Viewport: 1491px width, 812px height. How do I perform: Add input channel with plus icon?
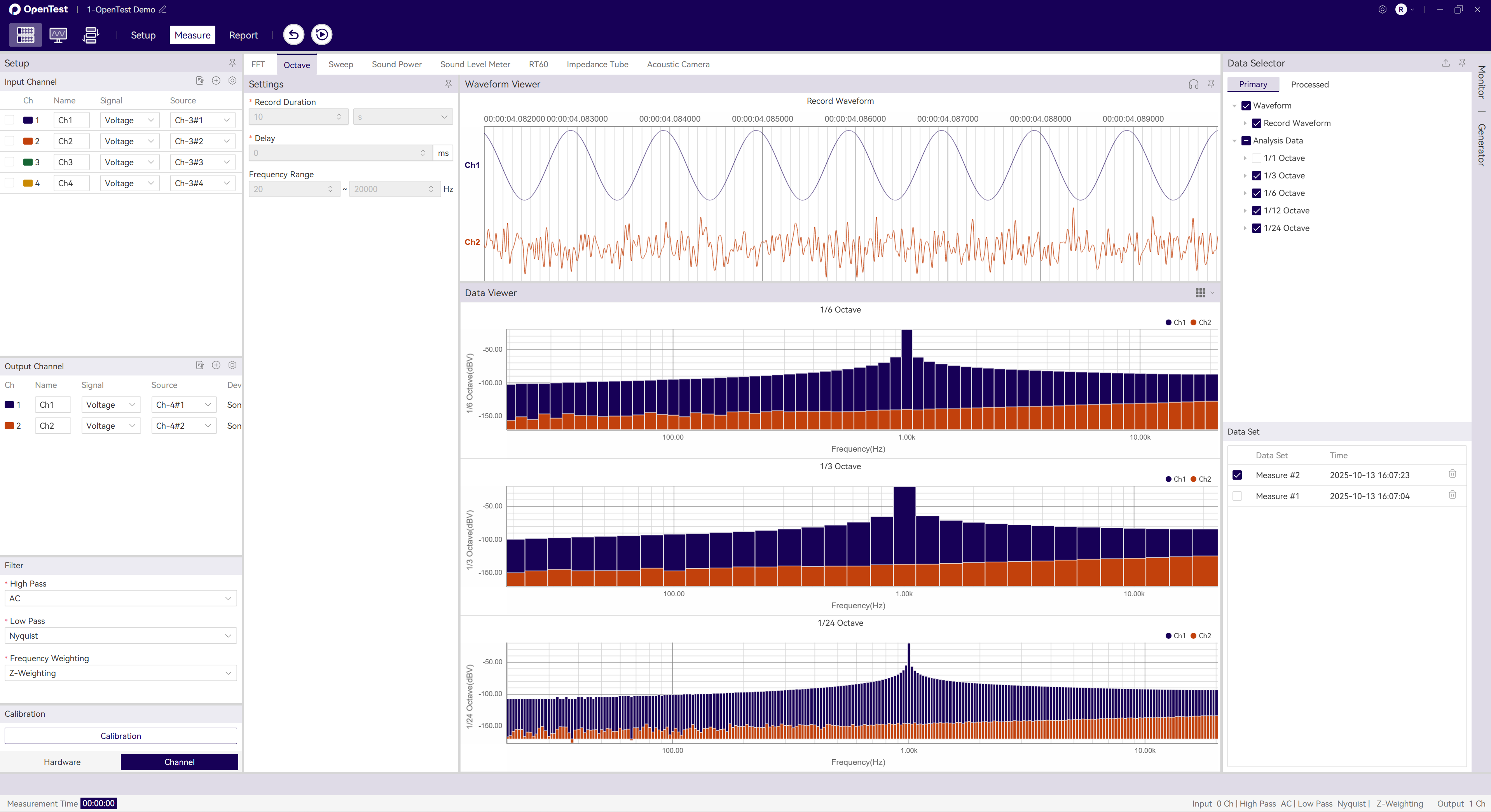(216, 81)
